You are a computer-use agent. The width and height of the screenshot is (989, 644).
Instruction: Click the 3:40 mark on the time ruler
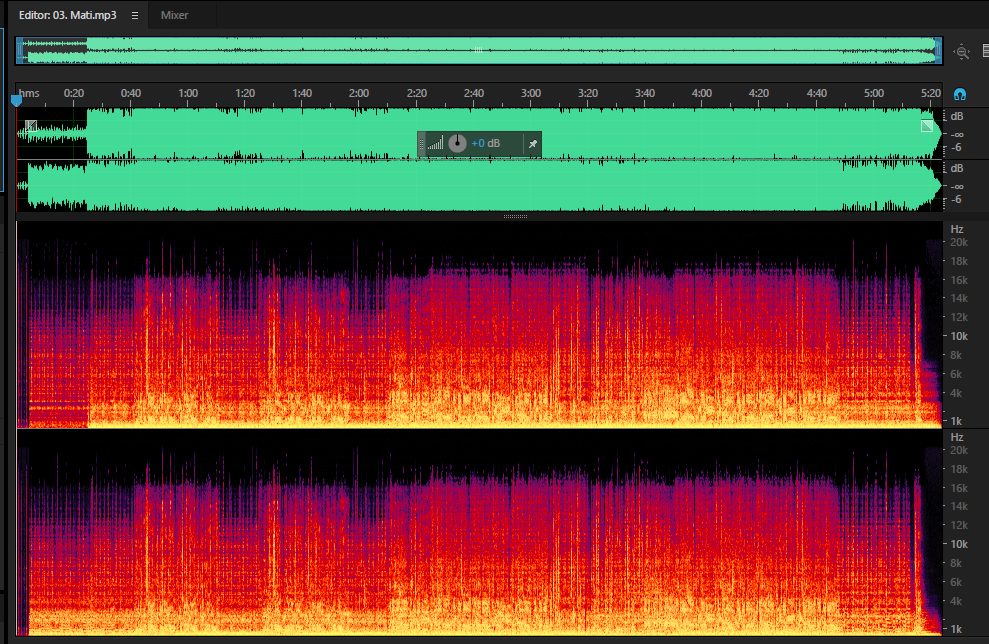pos(645,93)
